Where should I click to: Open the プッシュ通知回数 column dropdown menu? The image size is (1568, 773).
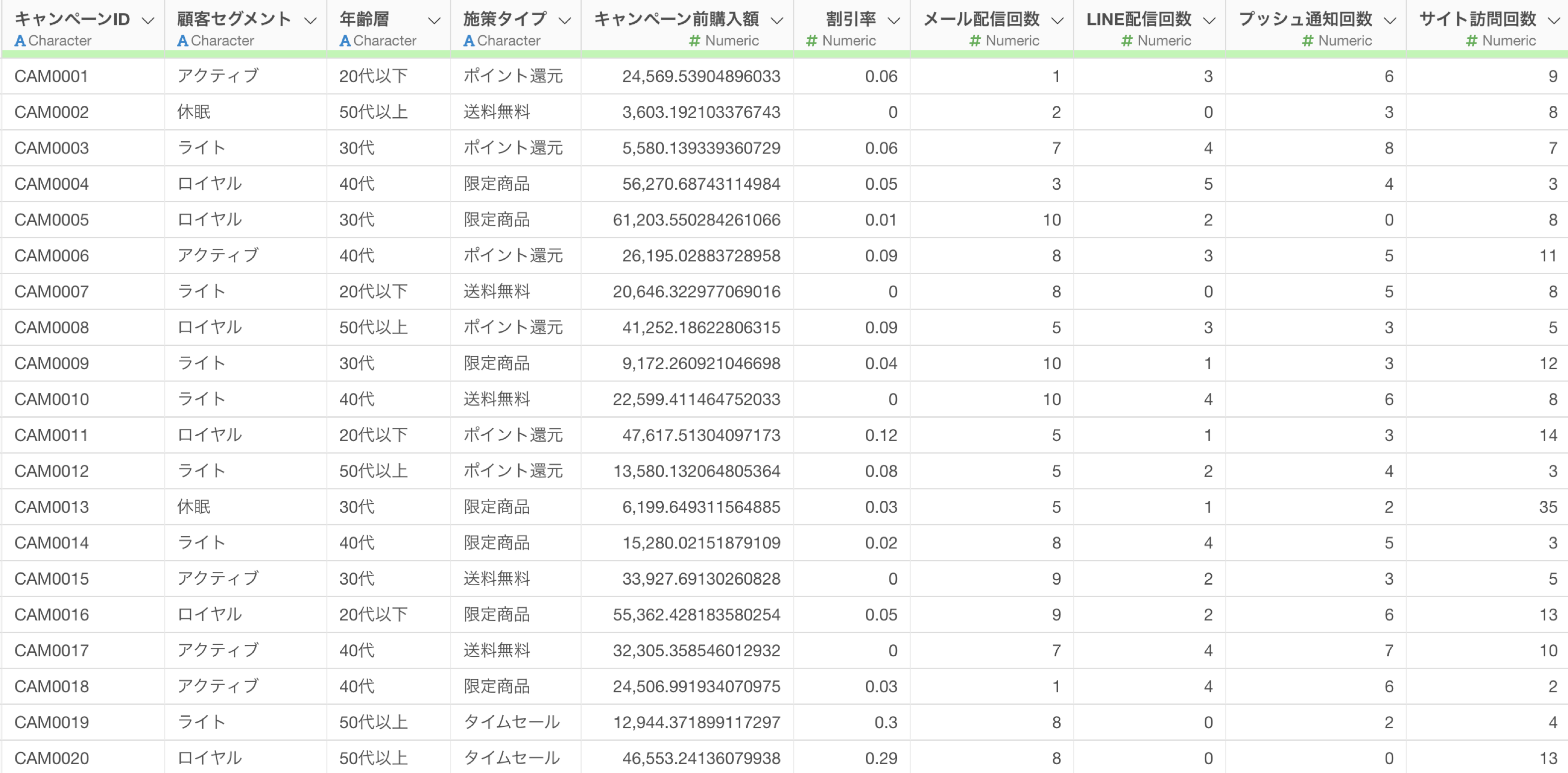click(1390, 21)
